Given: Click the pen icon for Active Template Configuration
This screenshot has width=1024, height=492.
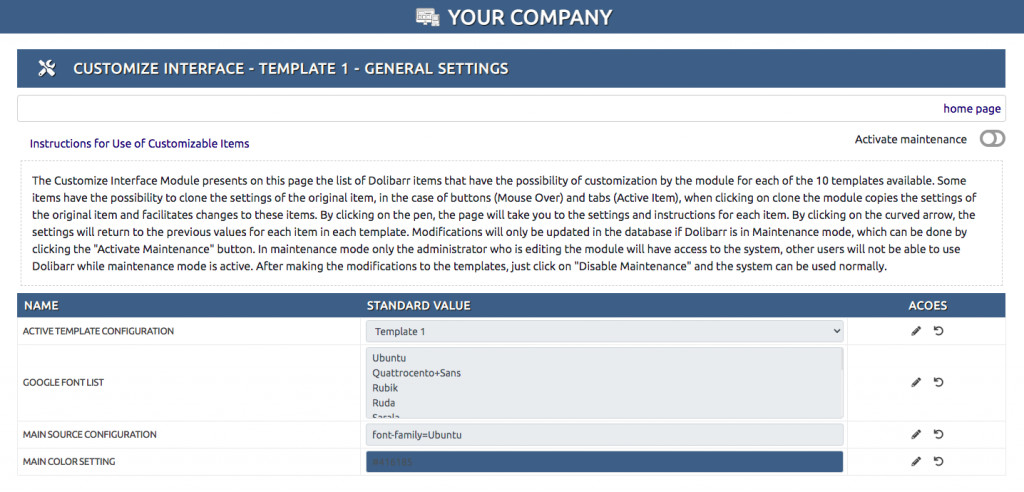Looking at the screenshot, I should point(916,331).
